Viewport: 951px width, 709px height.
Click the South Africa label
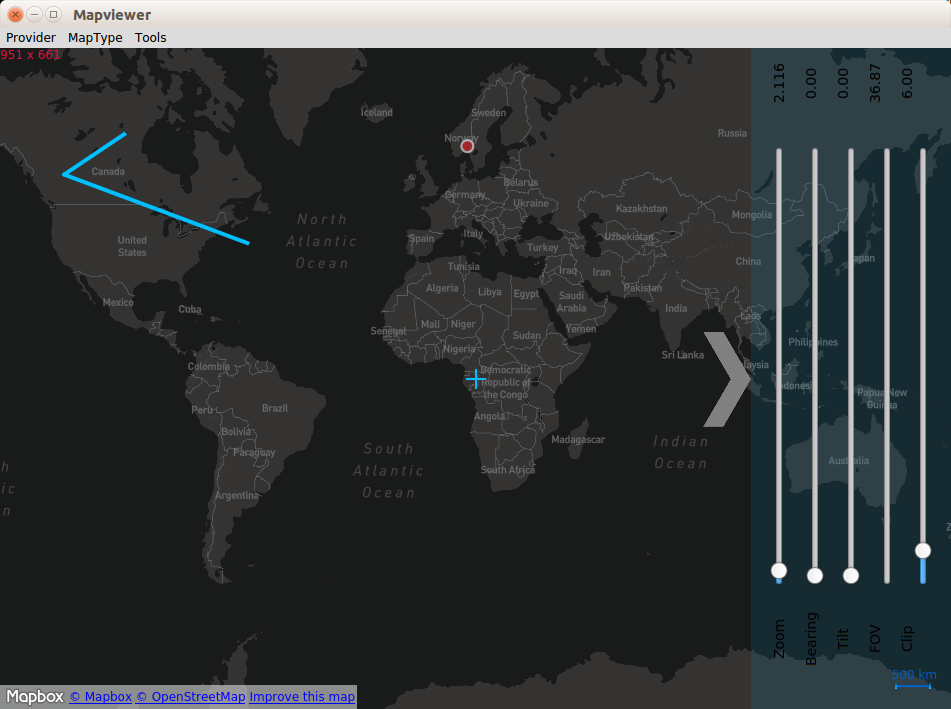[x=508, y=470]
